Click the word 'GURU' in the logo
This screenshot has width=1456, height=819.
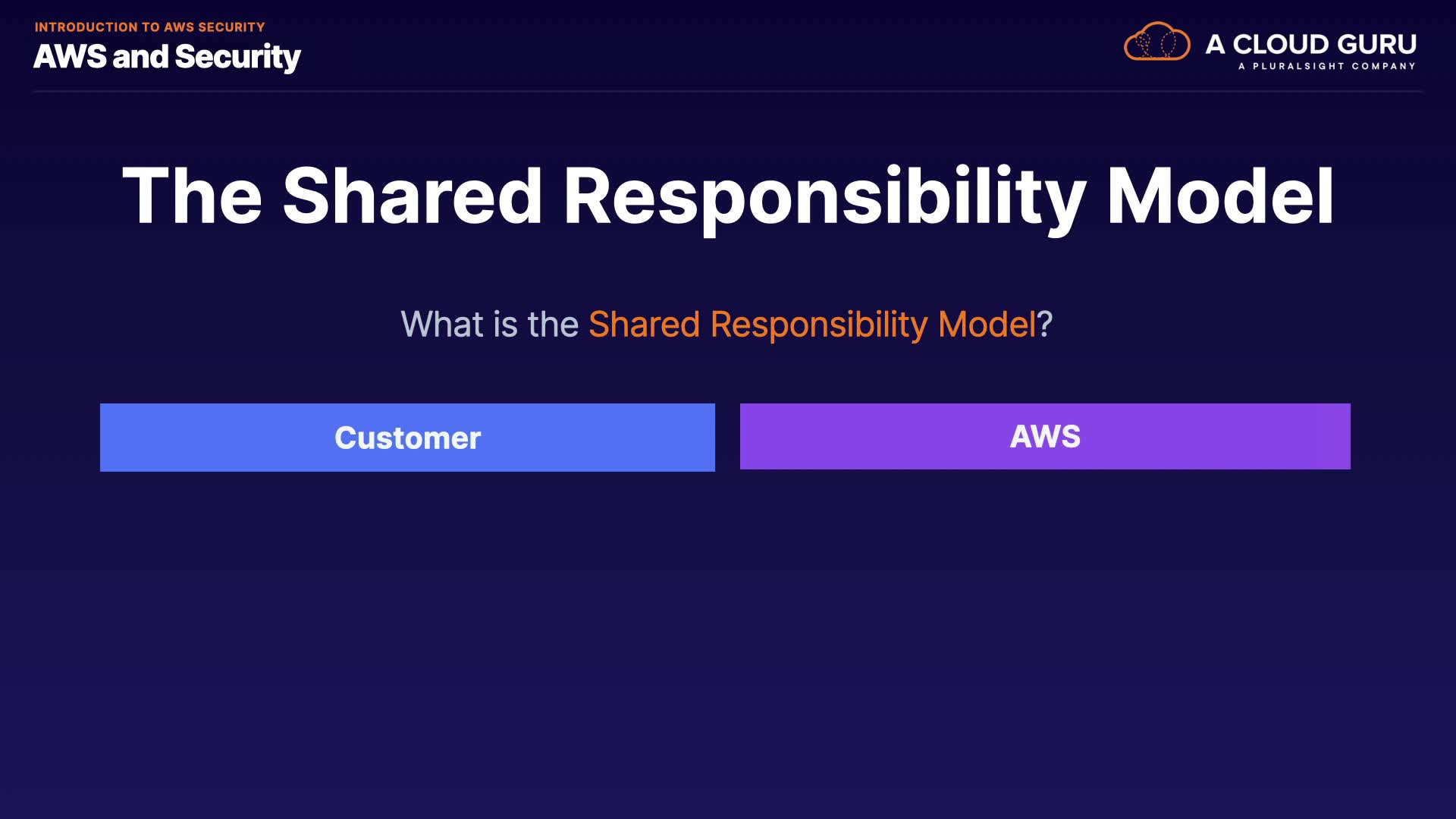[1377, 44]
